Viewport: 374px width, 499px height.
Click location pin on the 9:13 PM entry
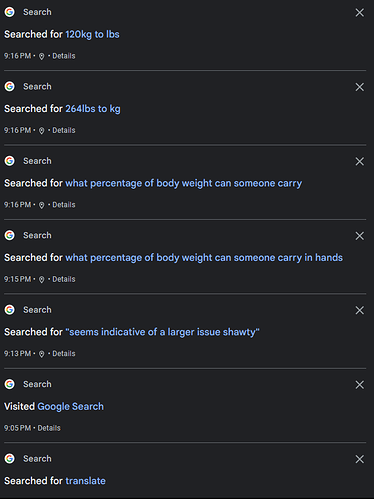click(x=41, y=354)
